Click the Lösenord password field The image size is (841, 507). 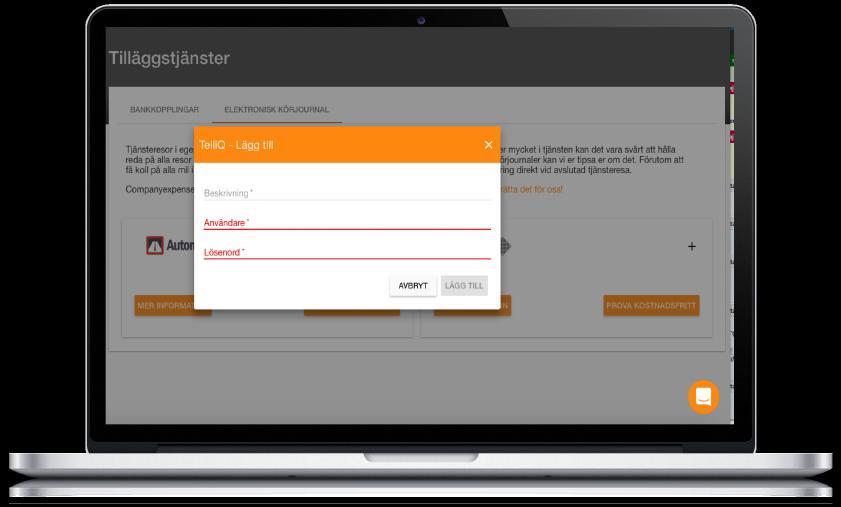tap(347, 252)
